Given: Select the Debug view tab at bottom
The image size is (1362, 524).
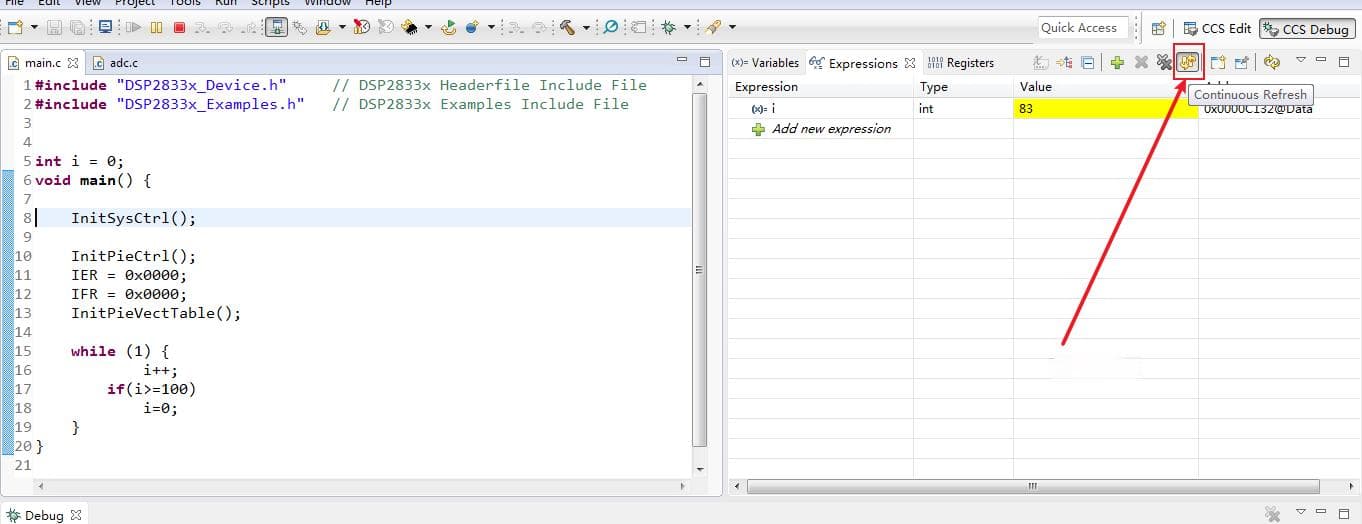Looking at the screenshot, I should tap(45, 515).
